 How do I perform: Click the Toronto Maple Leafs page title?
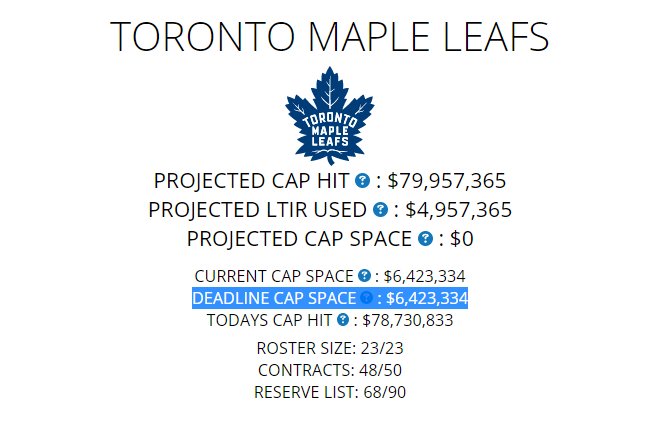click(x=330, y=36)
